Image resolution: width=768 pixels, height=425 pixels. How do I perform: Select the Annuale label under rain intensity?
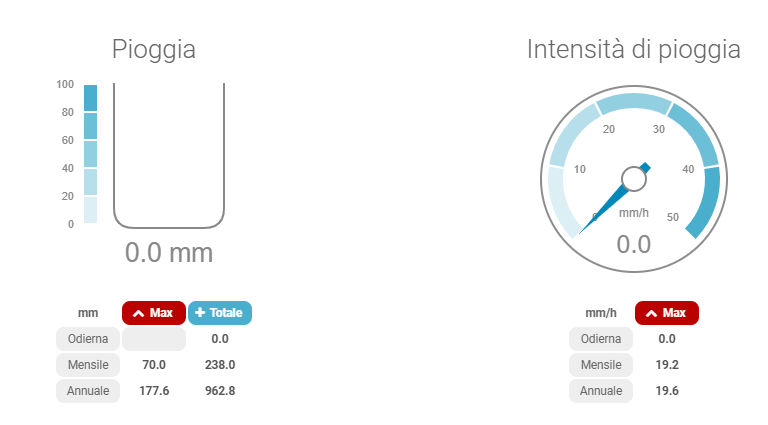tap(601, 391)
